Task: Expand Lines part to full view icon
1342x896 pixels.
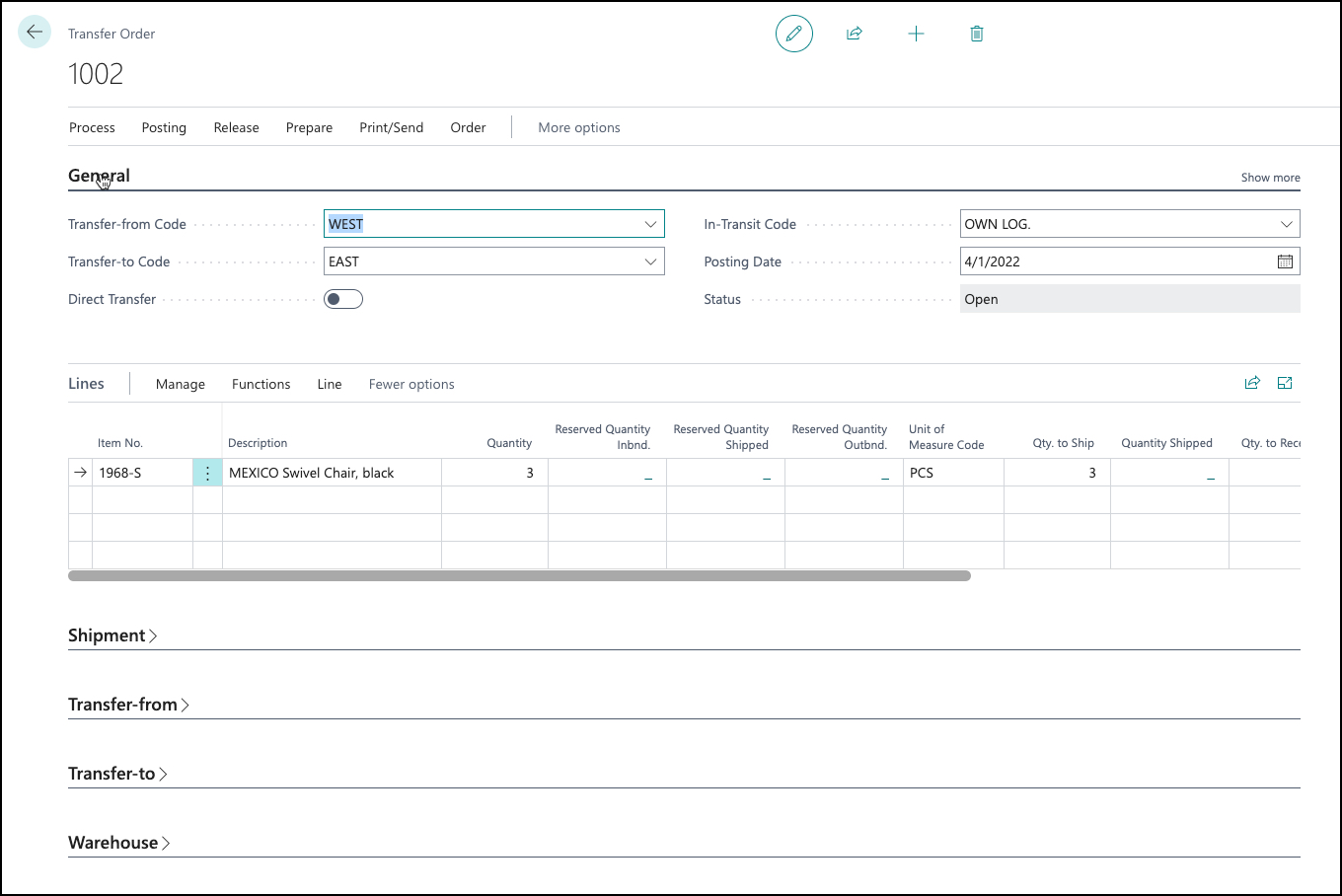Action: (x=1285, y=383)
